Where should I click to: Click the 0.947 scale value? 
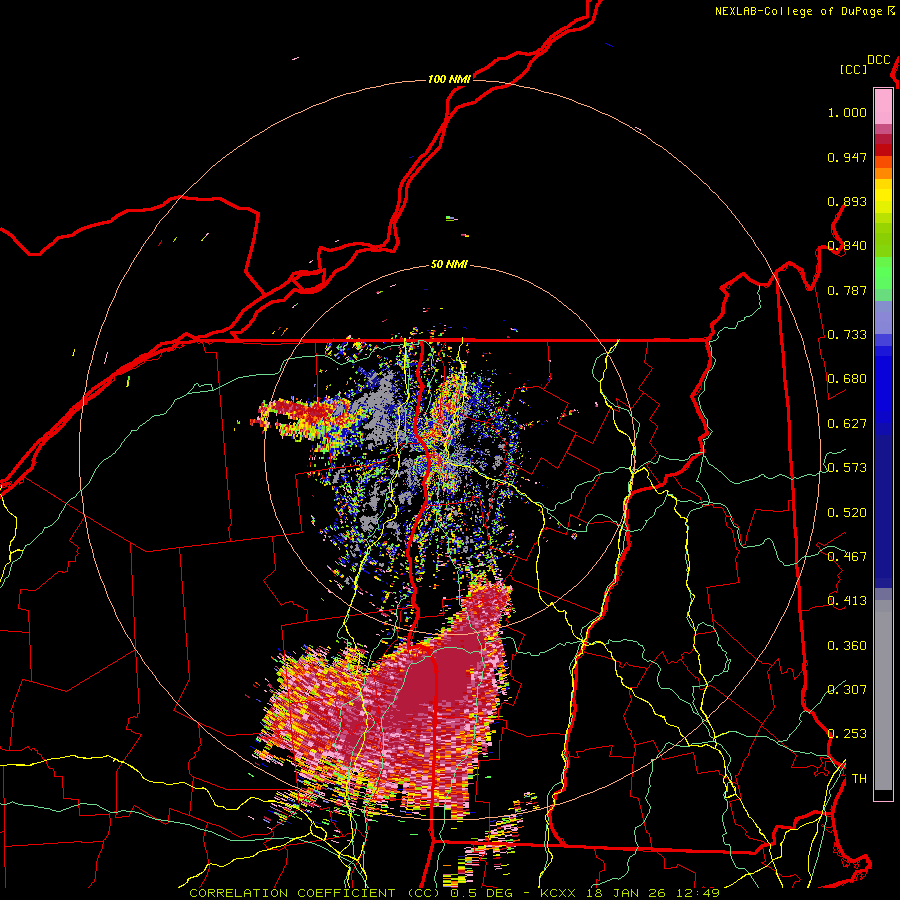pyautogui.click(x=847, y=157)
